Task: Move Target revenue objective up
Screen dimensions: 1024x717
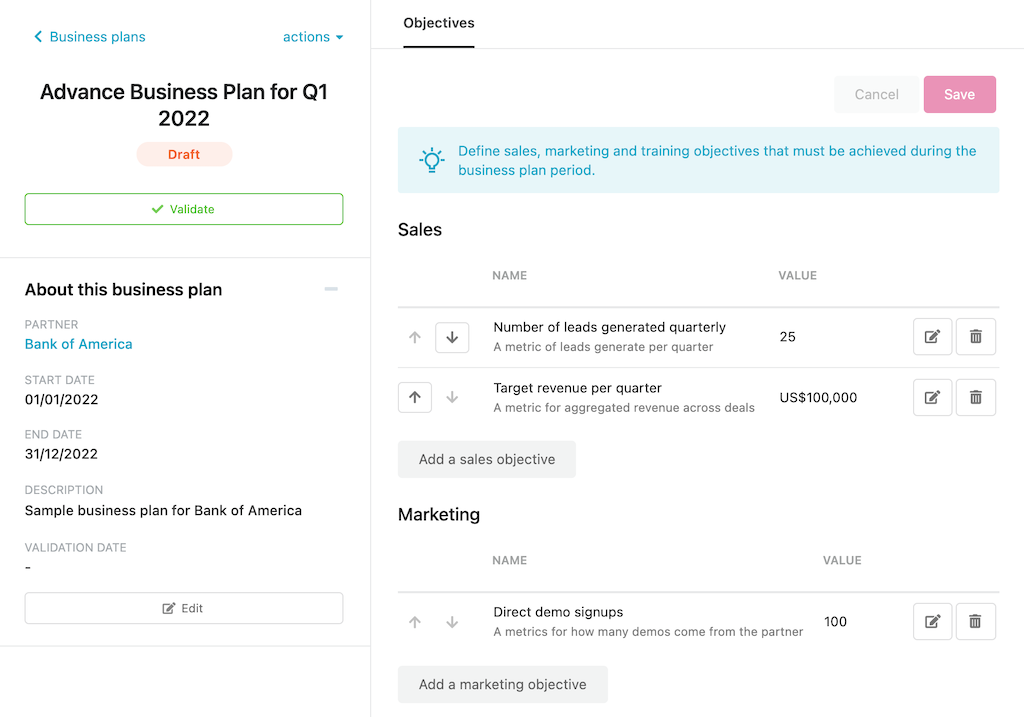Action: click(415, 397)
